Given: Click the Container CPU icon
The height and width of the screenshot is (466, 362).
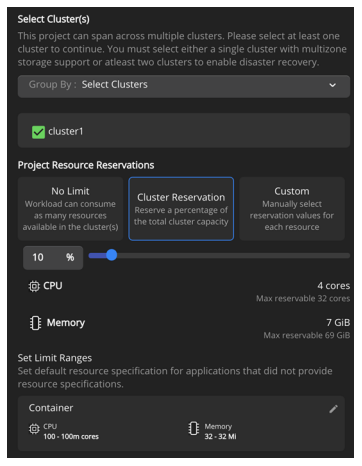Looking at the screenshot, I should point(34,429).
